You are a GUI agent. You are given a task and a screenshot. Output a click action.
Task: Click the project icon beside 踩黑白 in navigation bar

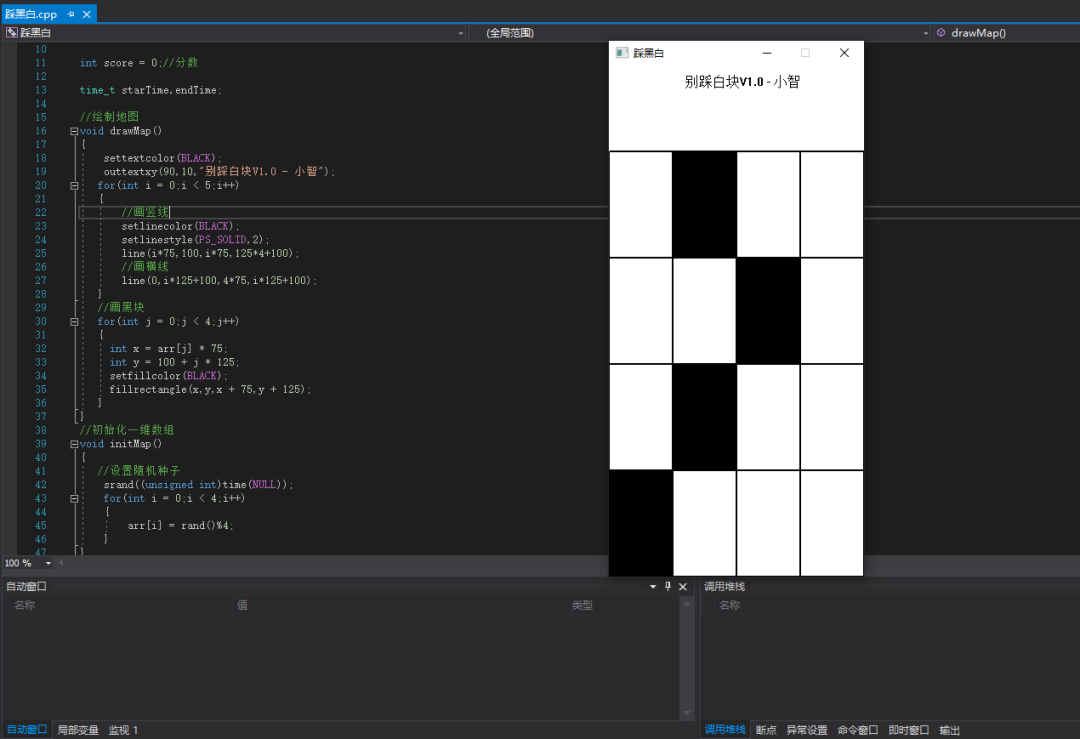coord(12,32)
